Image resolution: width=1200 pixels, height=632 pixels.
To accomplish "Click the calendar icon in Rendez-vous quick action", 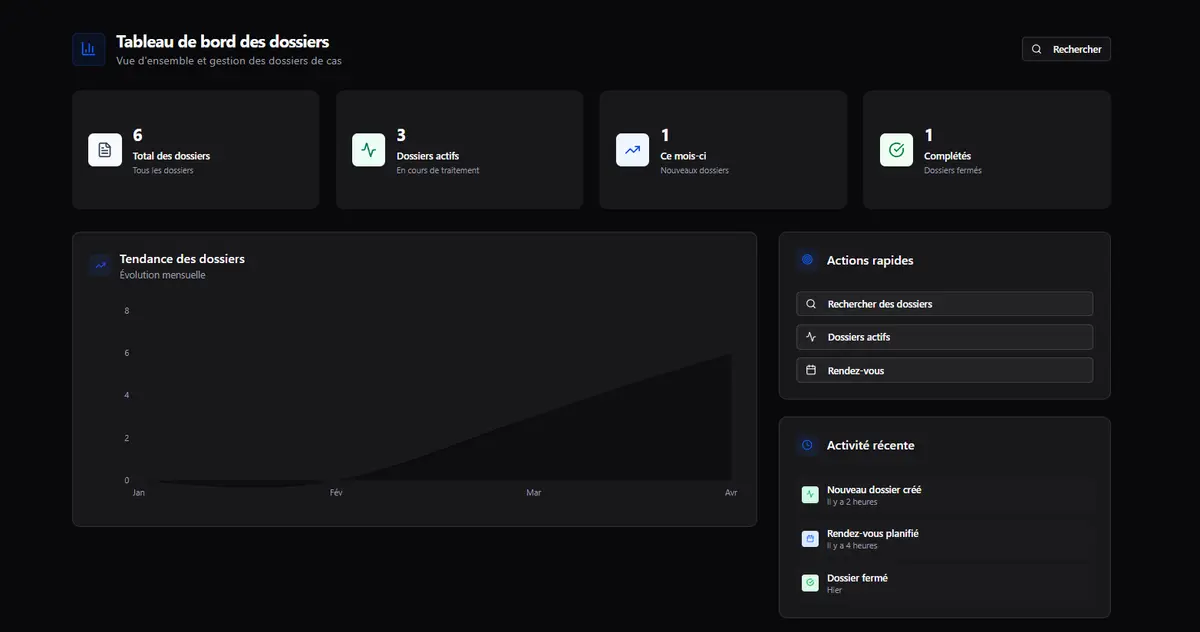I will (x=811, y=370).
